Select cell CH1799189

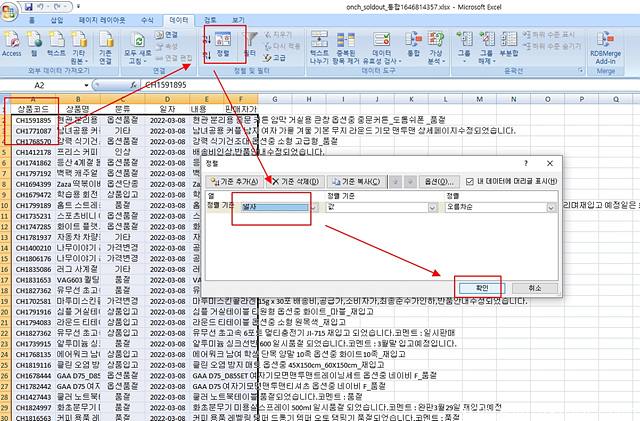point(33,205)
